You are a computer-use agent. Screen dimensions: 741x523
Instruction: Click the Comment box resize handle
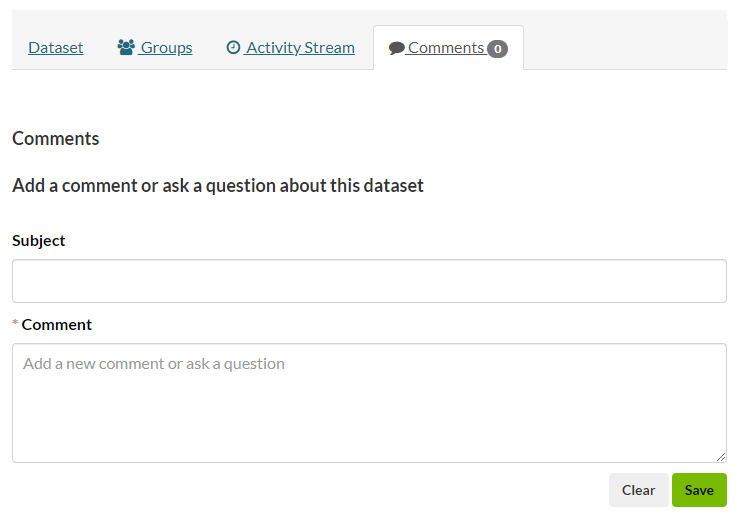click(x=720, y=456)
